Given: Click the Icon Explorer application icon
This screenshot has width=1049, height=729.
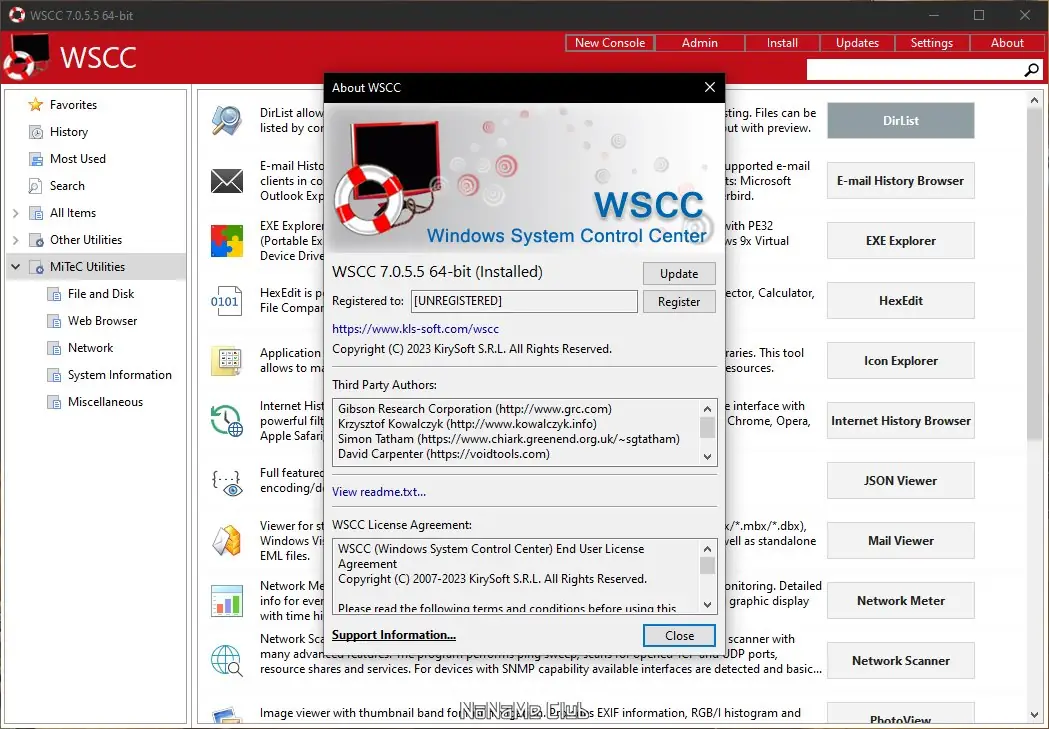Looking at the screenshot, I should point(227,360).
